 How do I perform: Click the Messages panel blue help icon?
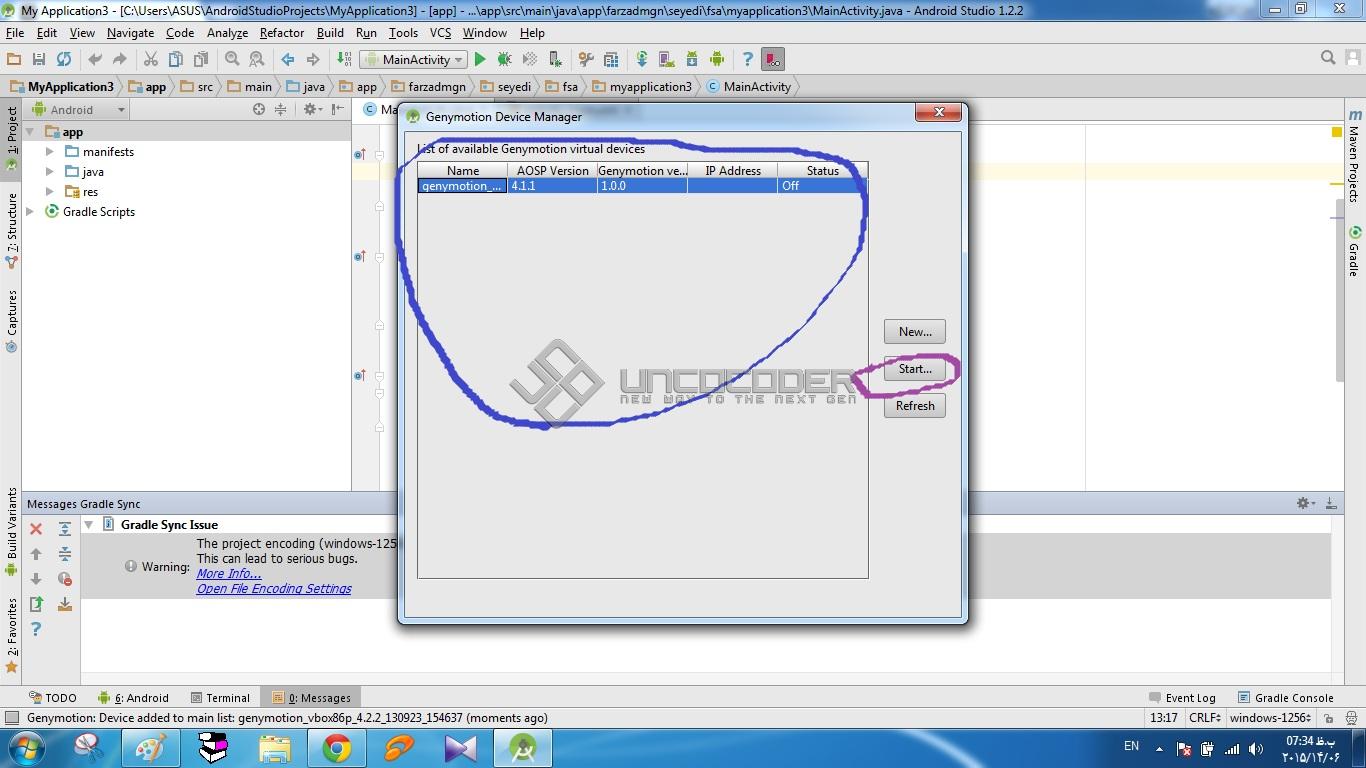(x=36, y=629)
